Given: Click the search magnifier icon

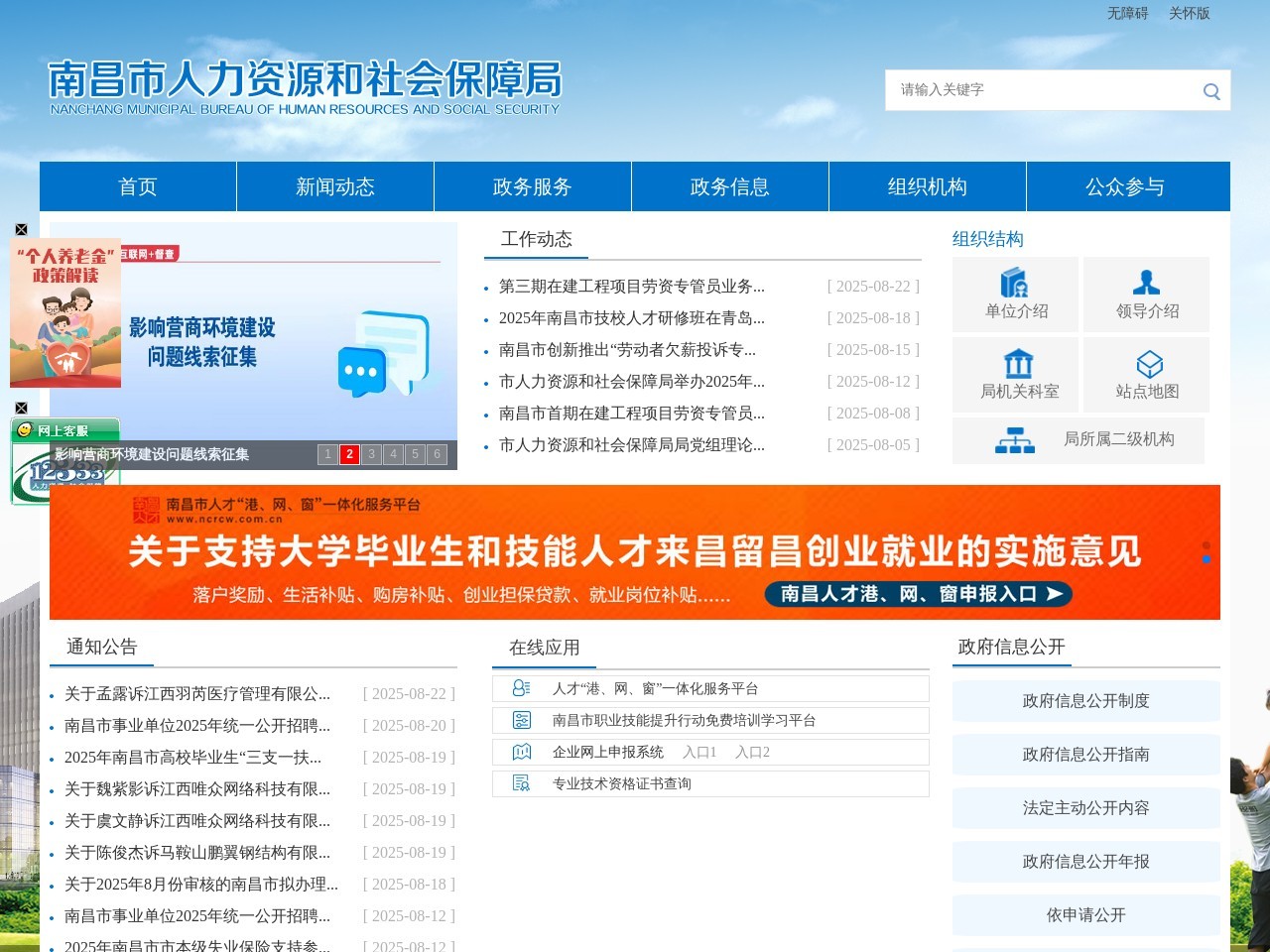Looking at the screenshot, I should (1210, 90).
